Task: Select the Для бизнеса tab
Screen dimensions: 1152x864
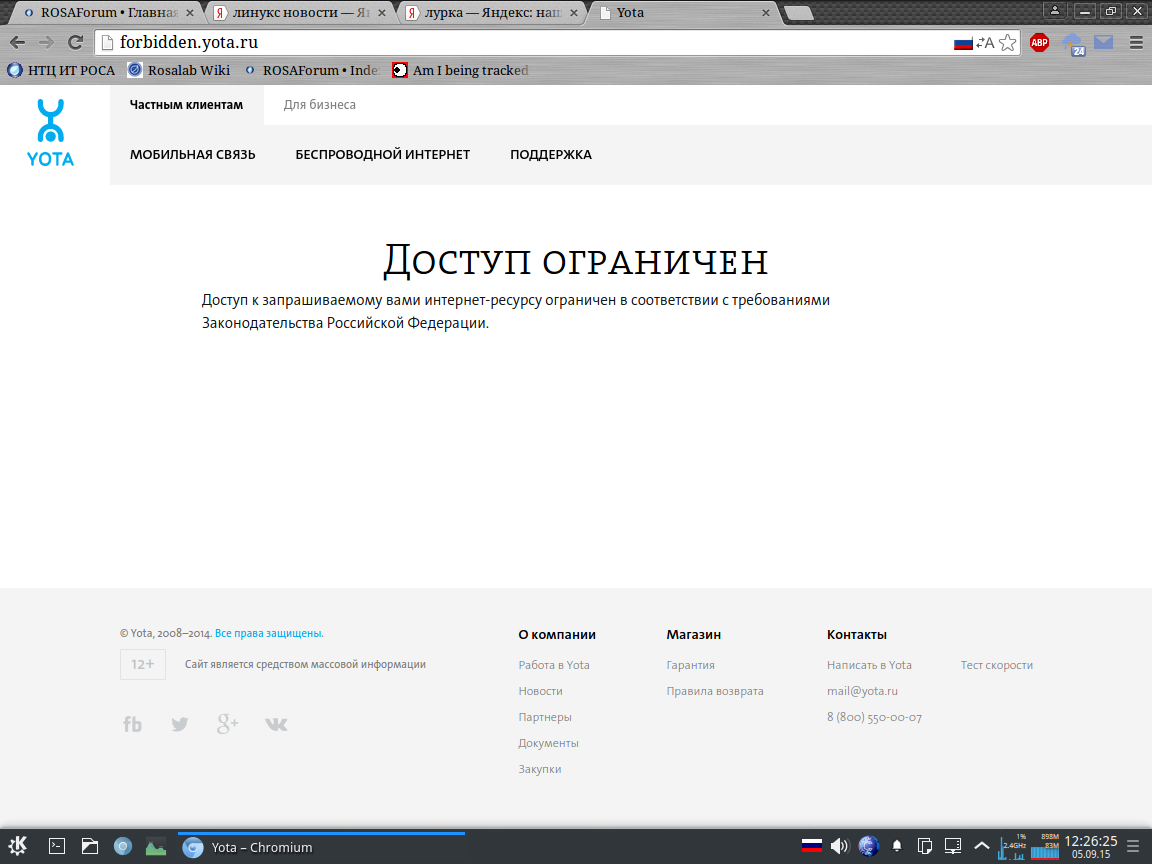Action: tap(320, 104)
